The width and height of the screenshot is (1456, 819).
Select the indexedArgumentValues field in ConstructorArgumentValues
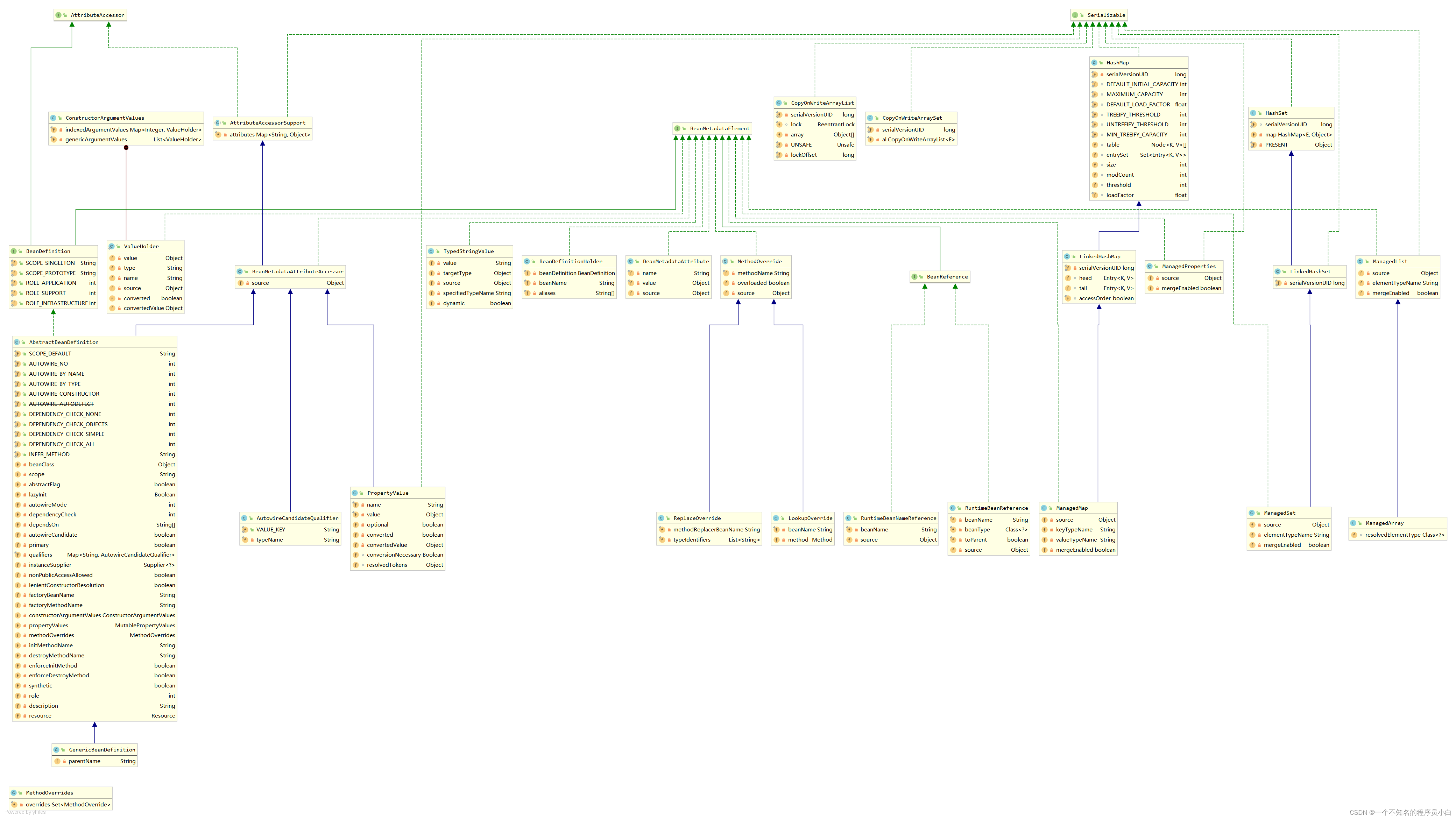pos(126,130)
